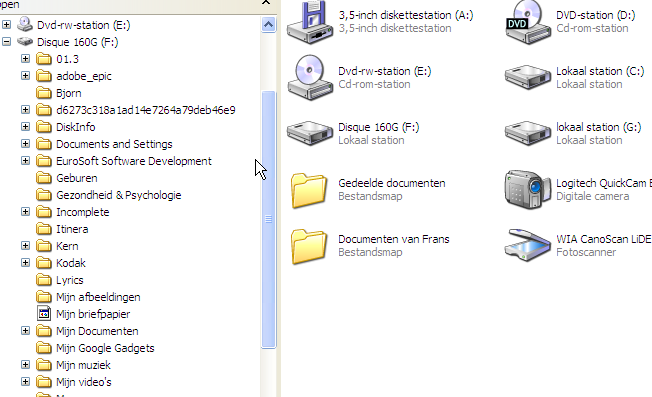
Task: Select the Incomplete folder label
Action: tap(83, 212)
